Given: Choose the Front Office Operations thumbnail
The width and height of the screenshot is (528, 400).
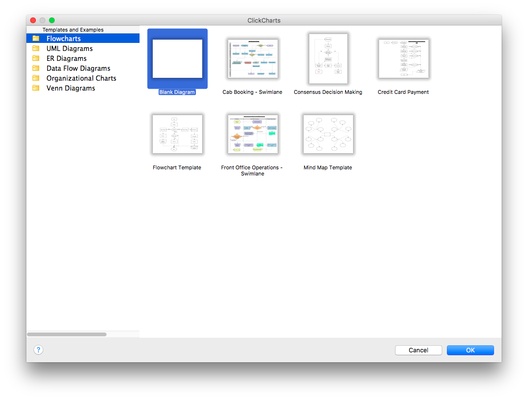Looking at the screenshot, I should click(x=253, y=134).
